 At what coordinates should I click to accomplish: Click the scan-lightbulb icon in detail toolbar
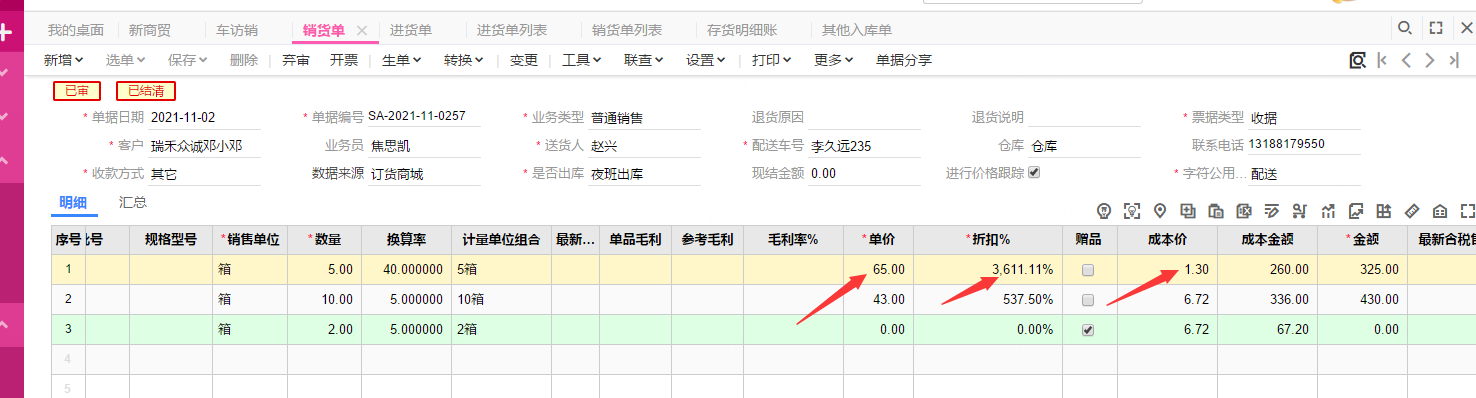point(1132,211)
